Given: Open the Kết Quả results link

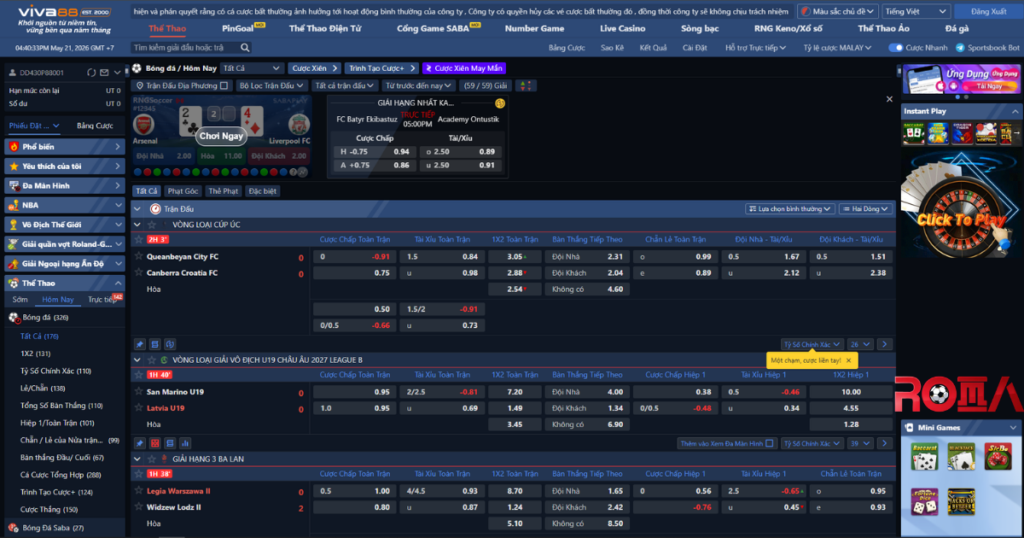Looking at the screenshot, I should tap(653, 48).
